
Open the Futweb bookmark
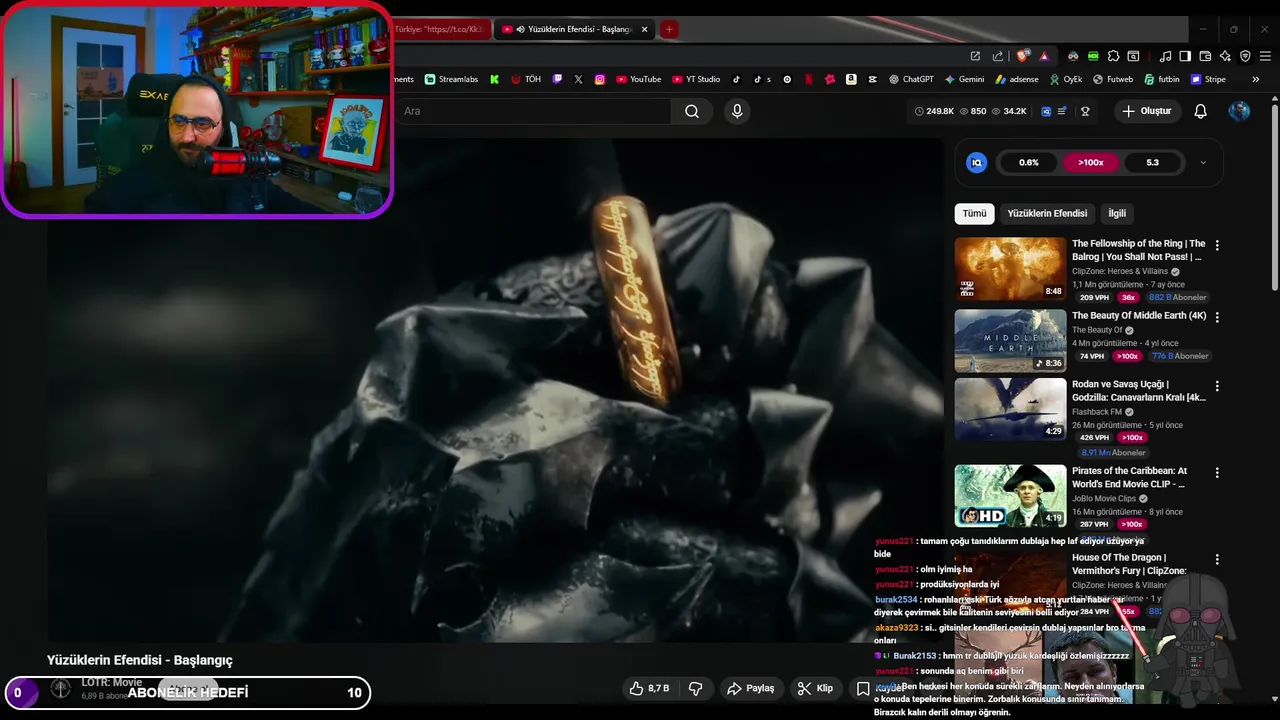pyautogui.click(x=1113, y=79)
